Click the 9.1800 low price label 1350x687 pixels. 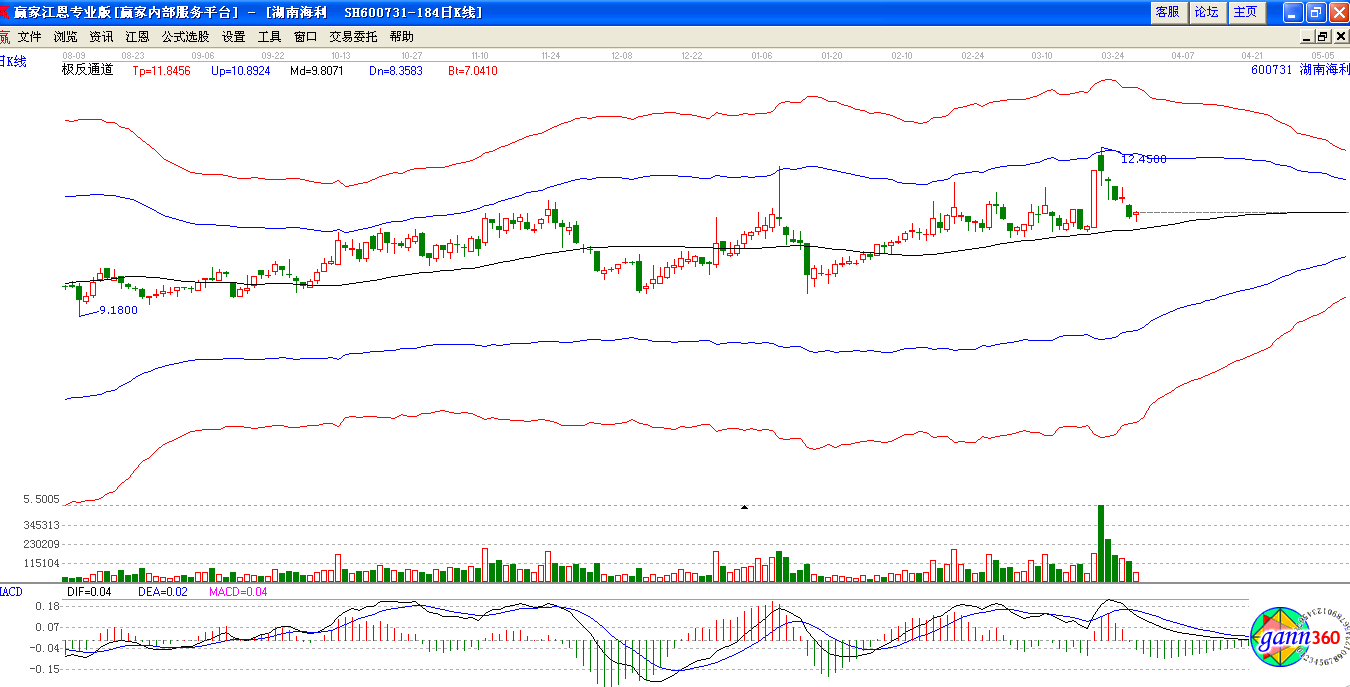point(119,310)
